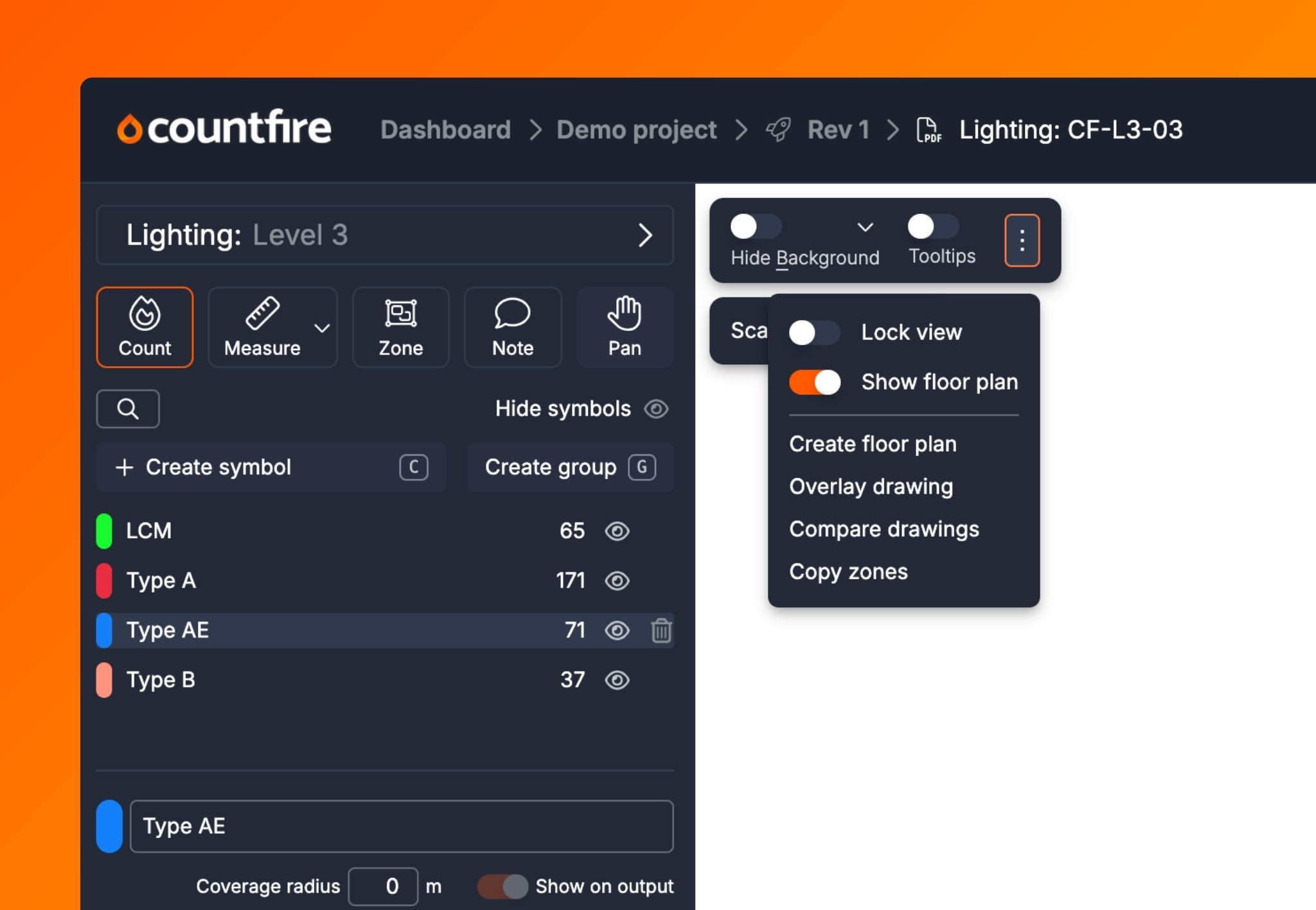Screen dimensions: 1316x910
Task: Select the Note tool
Action: tap(512, 327)
